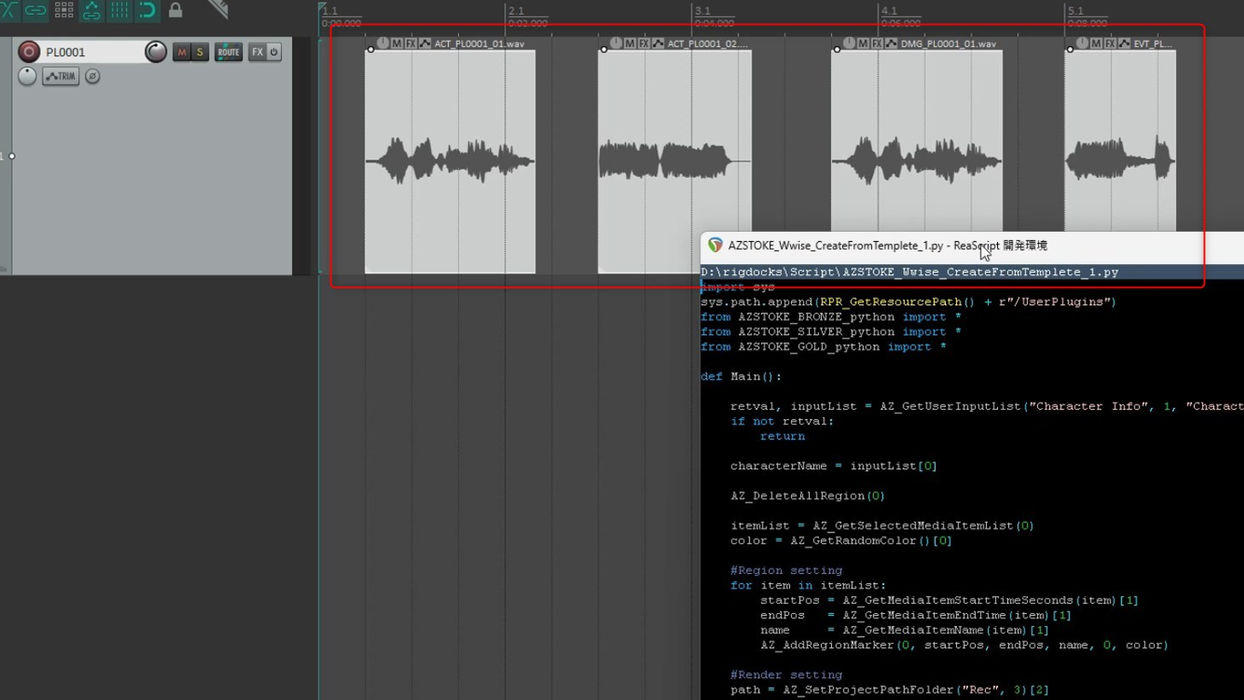Arm track PL0001 for recording

(29, 52)
